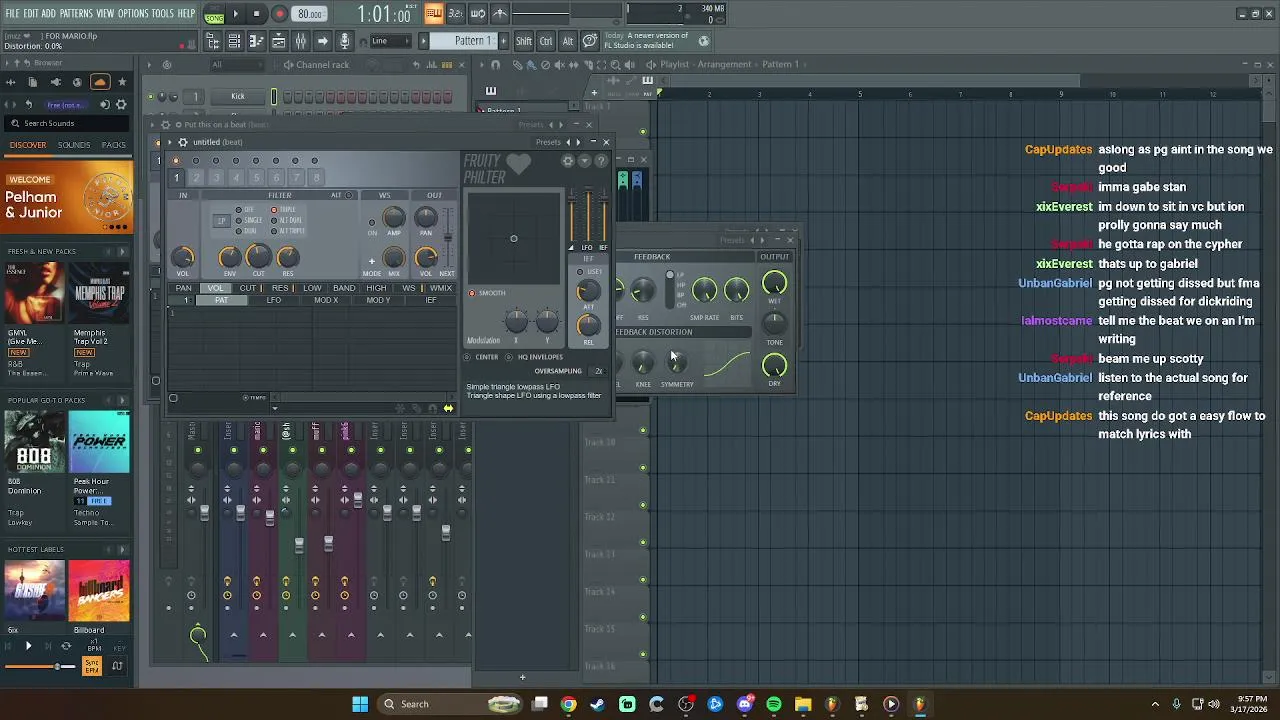The image size is (1280, 720).
Task: Stop playback with the stop button
Action: click(257, 14)
